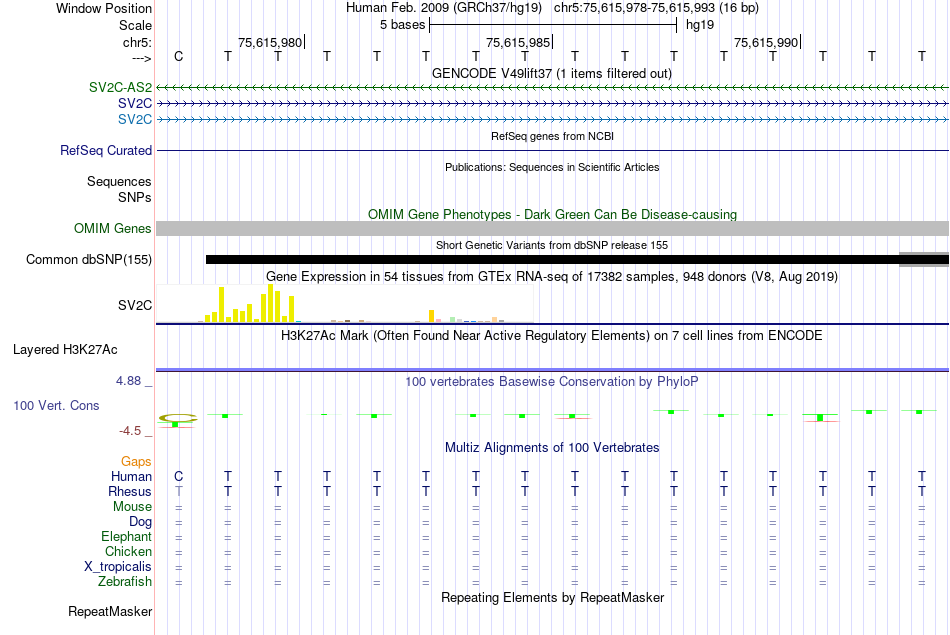Click the 75,615,985 position marker
The width and height of the screenshot is (950, 635).
pyautogui.click(x=519, y=42)
